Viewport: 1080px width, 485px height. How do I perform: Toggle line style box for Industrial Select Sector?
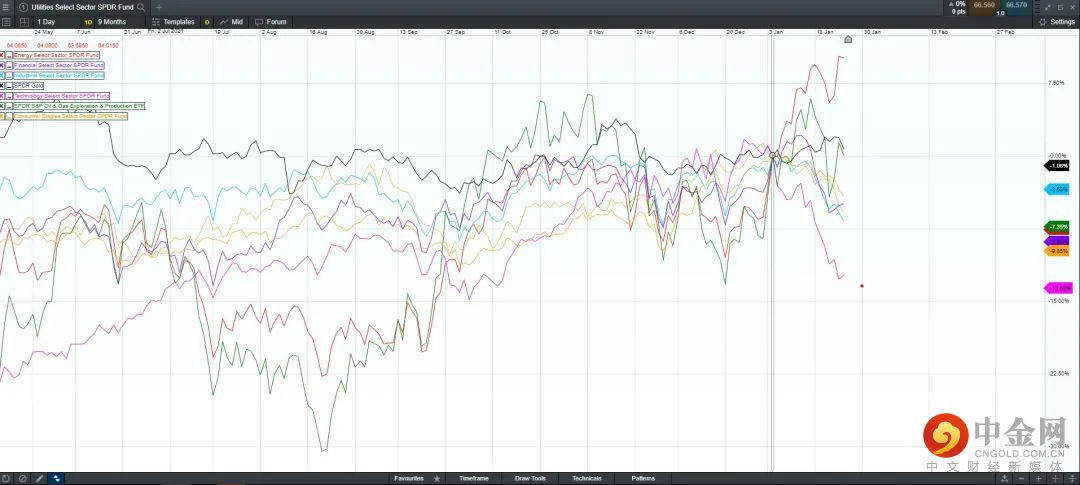pyautogui.click(x=9, y=75)
